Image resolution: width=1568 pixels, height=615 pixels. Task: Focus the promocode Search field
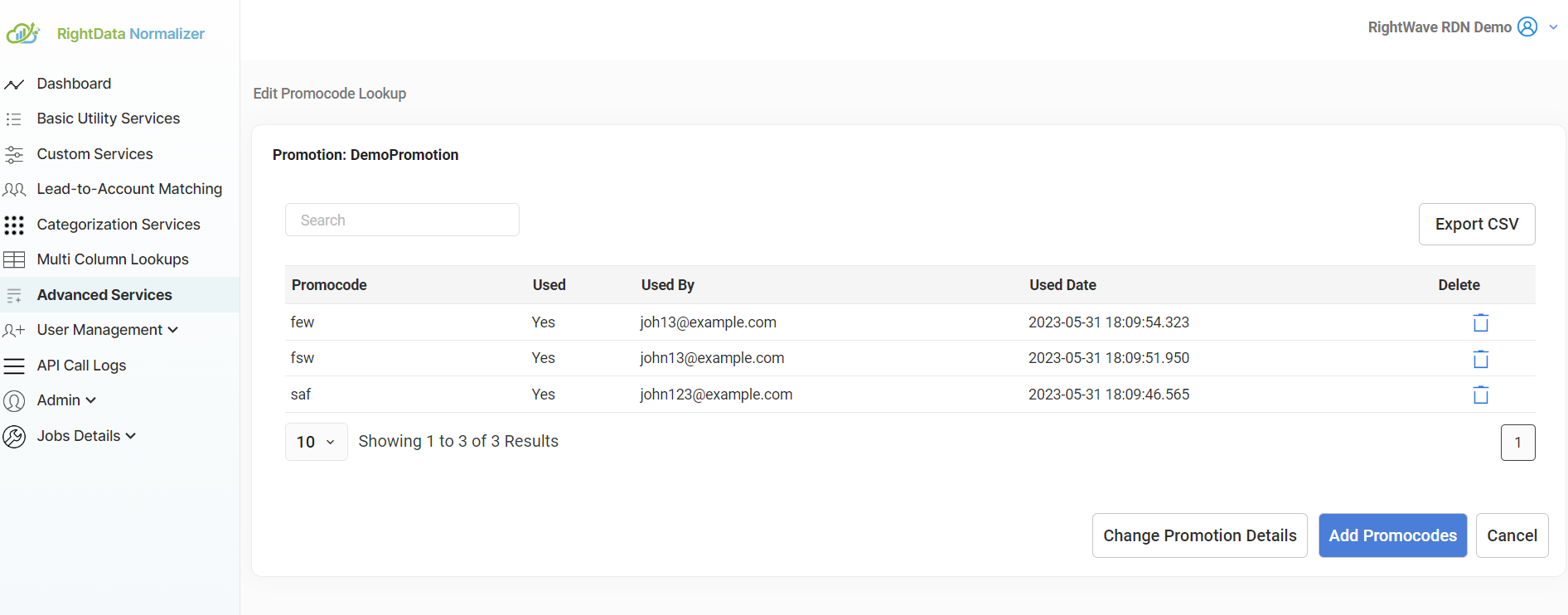(x=402, y=220)
